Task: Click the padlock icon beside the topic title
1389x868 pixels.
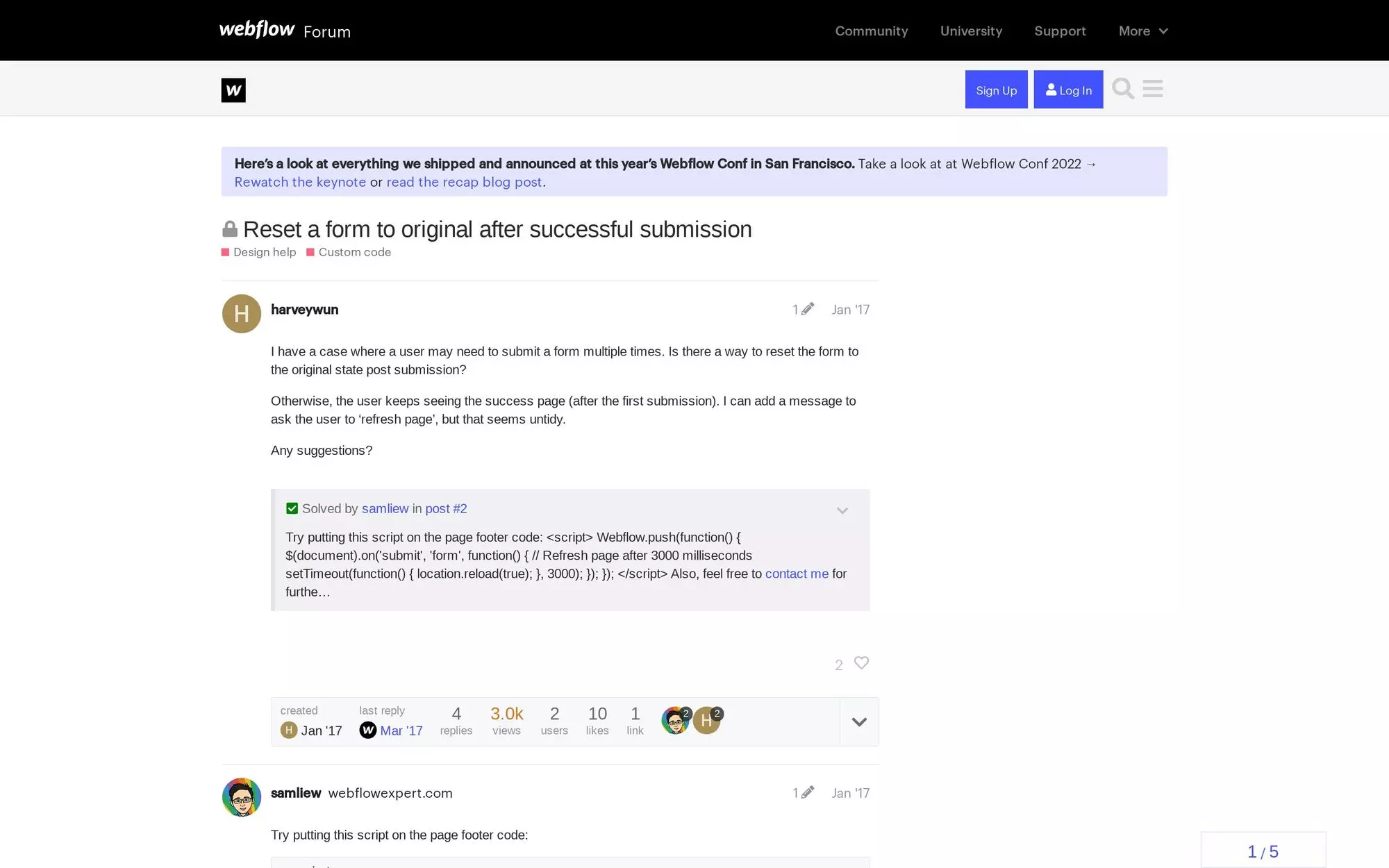Action: click(230, 228)
